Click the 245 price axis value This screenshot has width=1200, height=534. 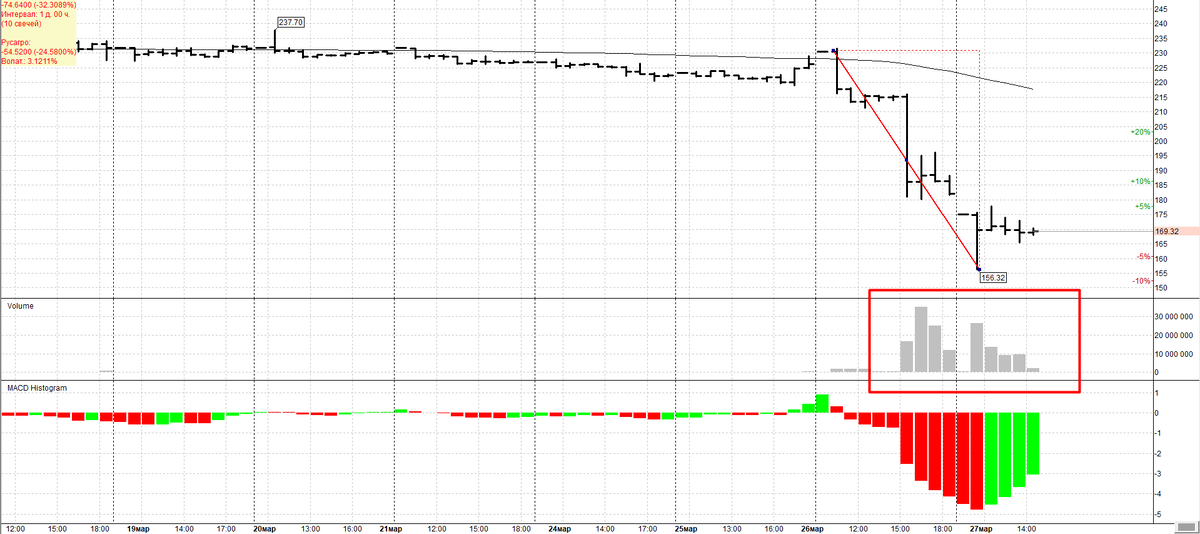coord(1161,9)
